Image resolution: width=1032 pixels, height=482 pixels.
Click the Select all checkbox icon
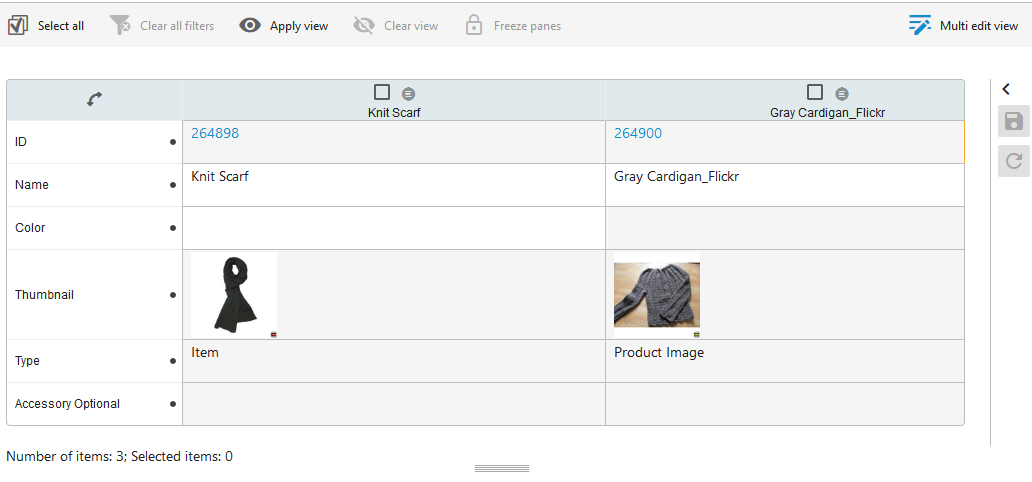pos(17,25)
